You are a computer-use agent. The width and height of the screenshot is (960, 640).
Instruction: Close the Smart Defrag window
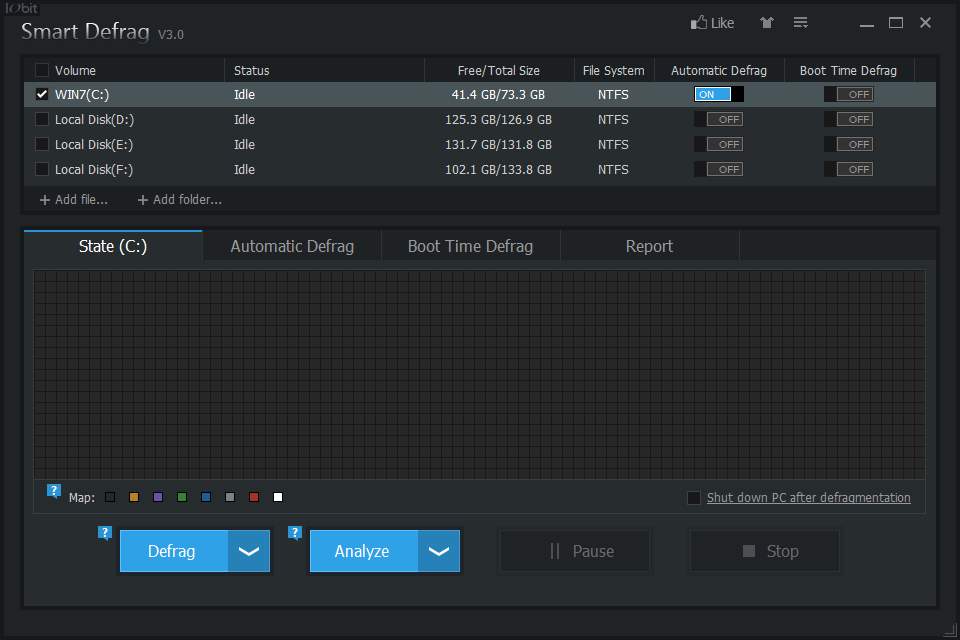pos(925,23)
